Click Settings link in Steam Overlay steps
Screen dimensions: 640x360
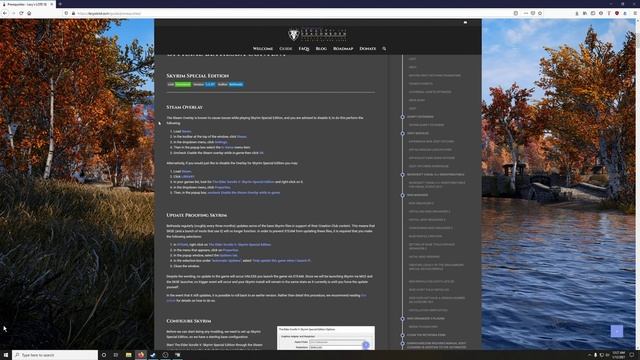coord(221,142)
